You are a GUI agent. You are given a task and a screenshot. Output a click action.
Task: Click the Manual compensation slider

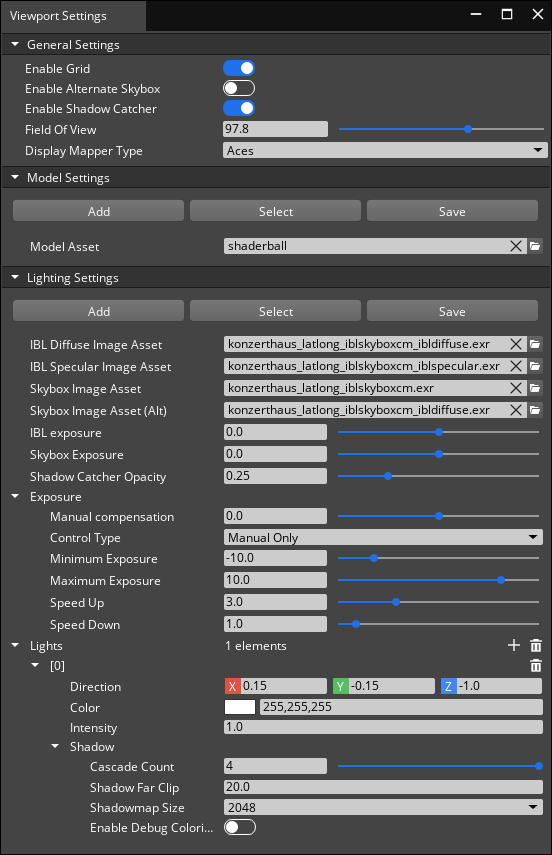(439, 516)
